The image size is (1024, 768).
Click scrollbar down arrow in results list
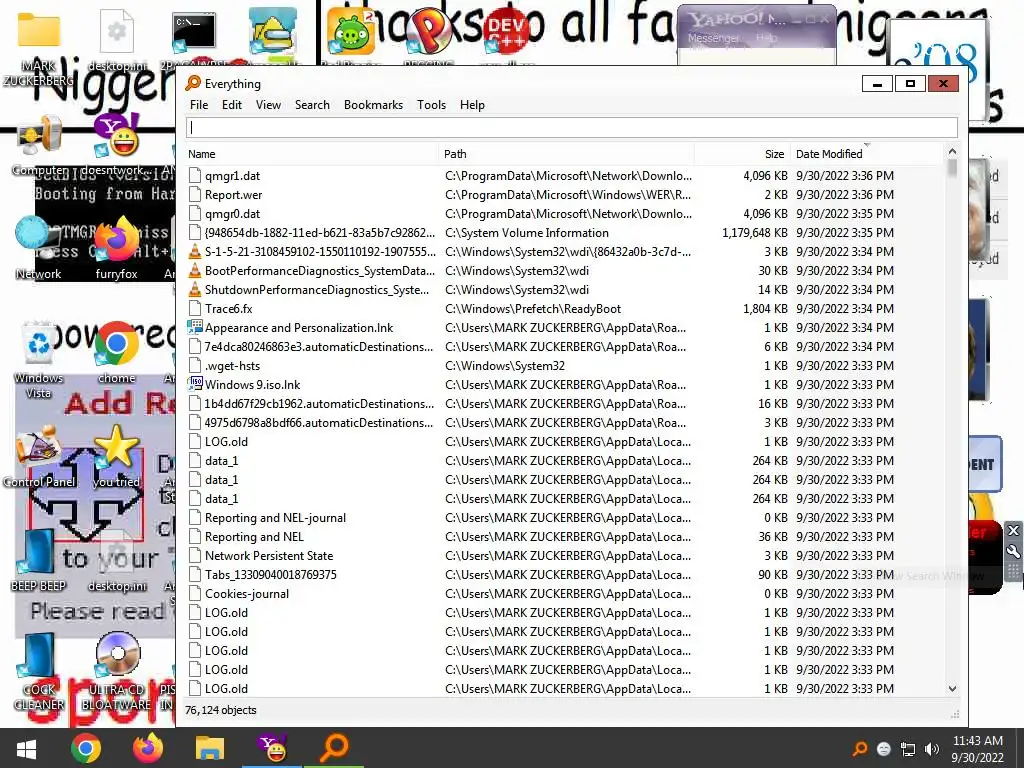tap(952, 688)
